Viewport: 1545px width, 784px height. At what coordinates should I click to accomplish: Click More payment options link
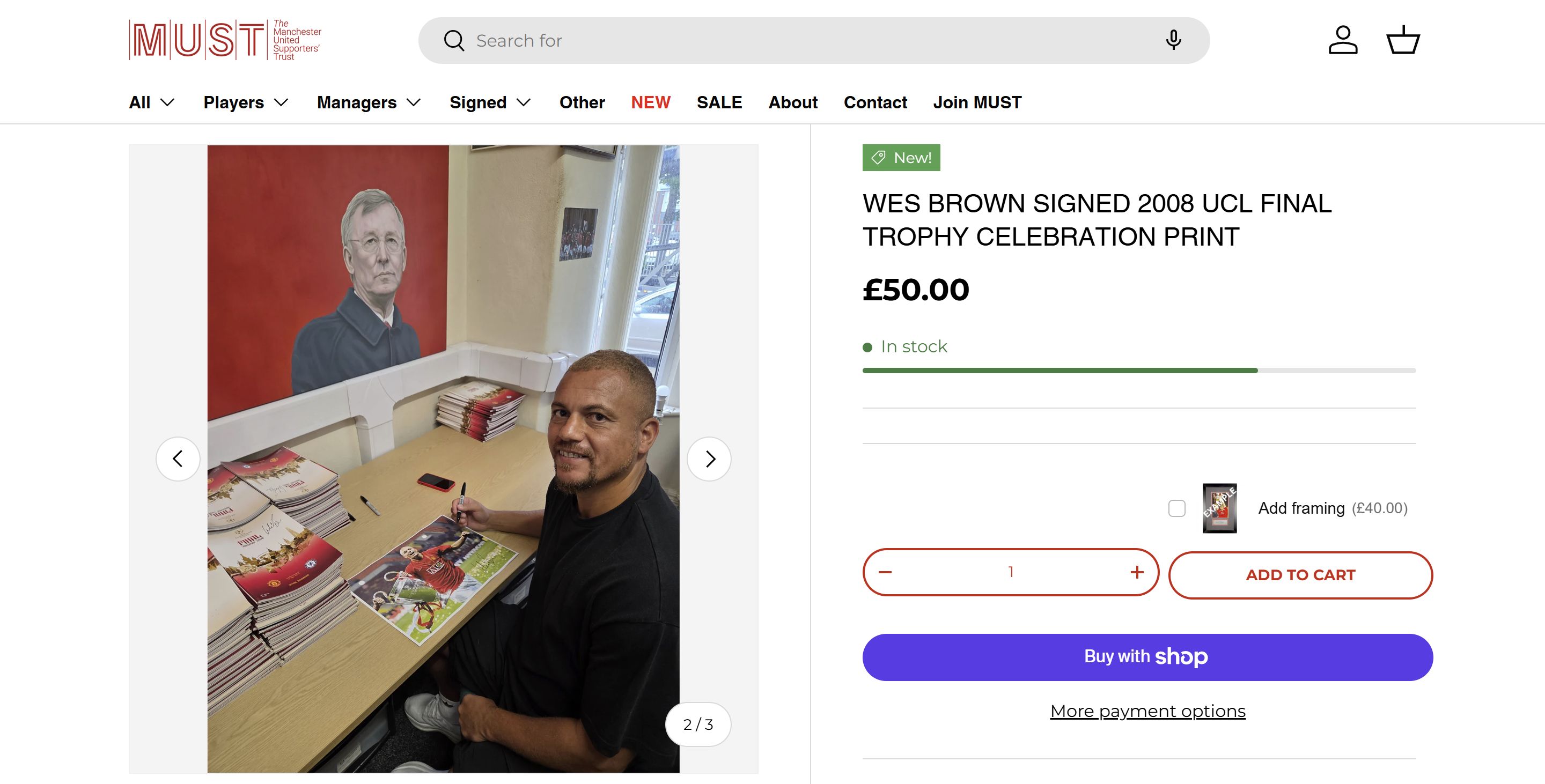1147,712
